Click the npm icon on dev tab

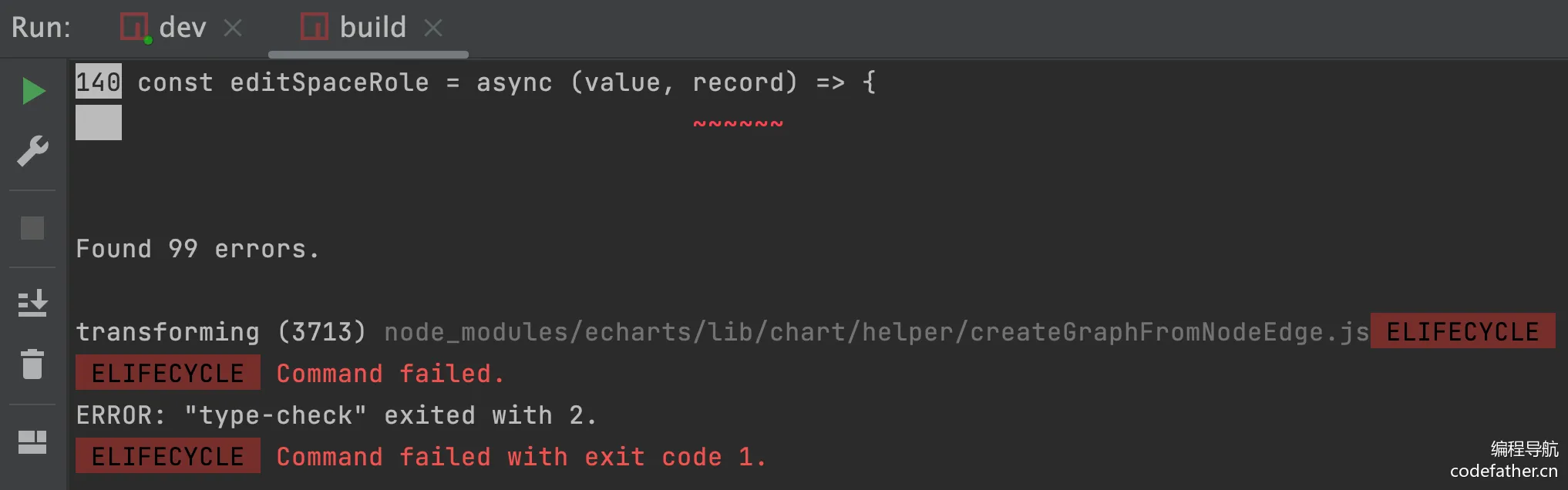pyautogui.click(x=134, y=28)
